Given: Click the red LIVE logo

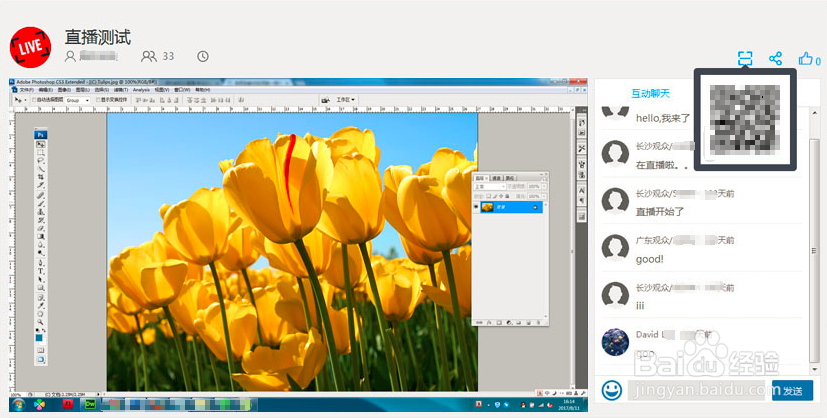Looking at the screenshot, I should (x=31, y=47).
